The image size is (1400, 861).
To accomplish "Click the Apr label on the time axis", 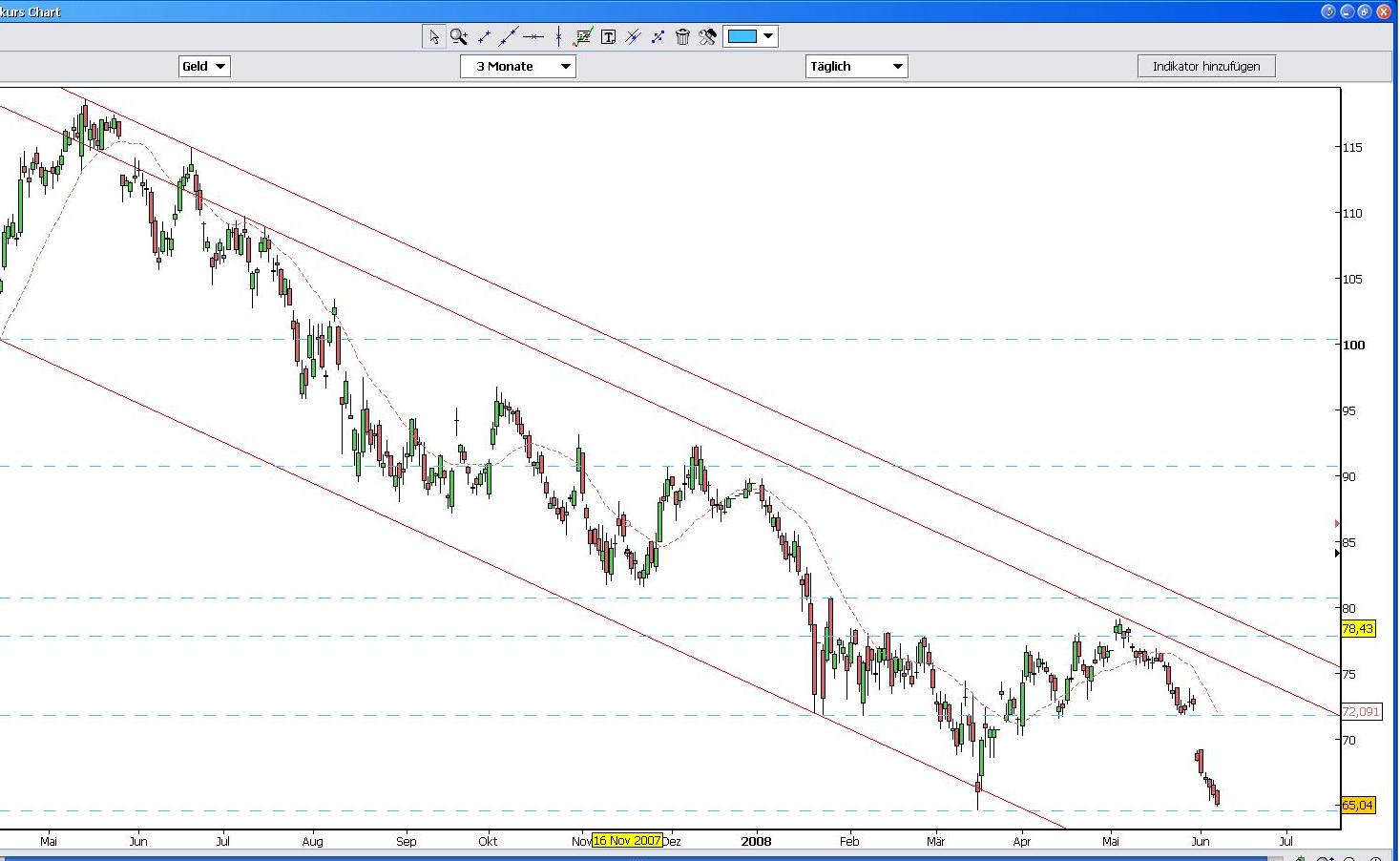I will (1022, 842).
